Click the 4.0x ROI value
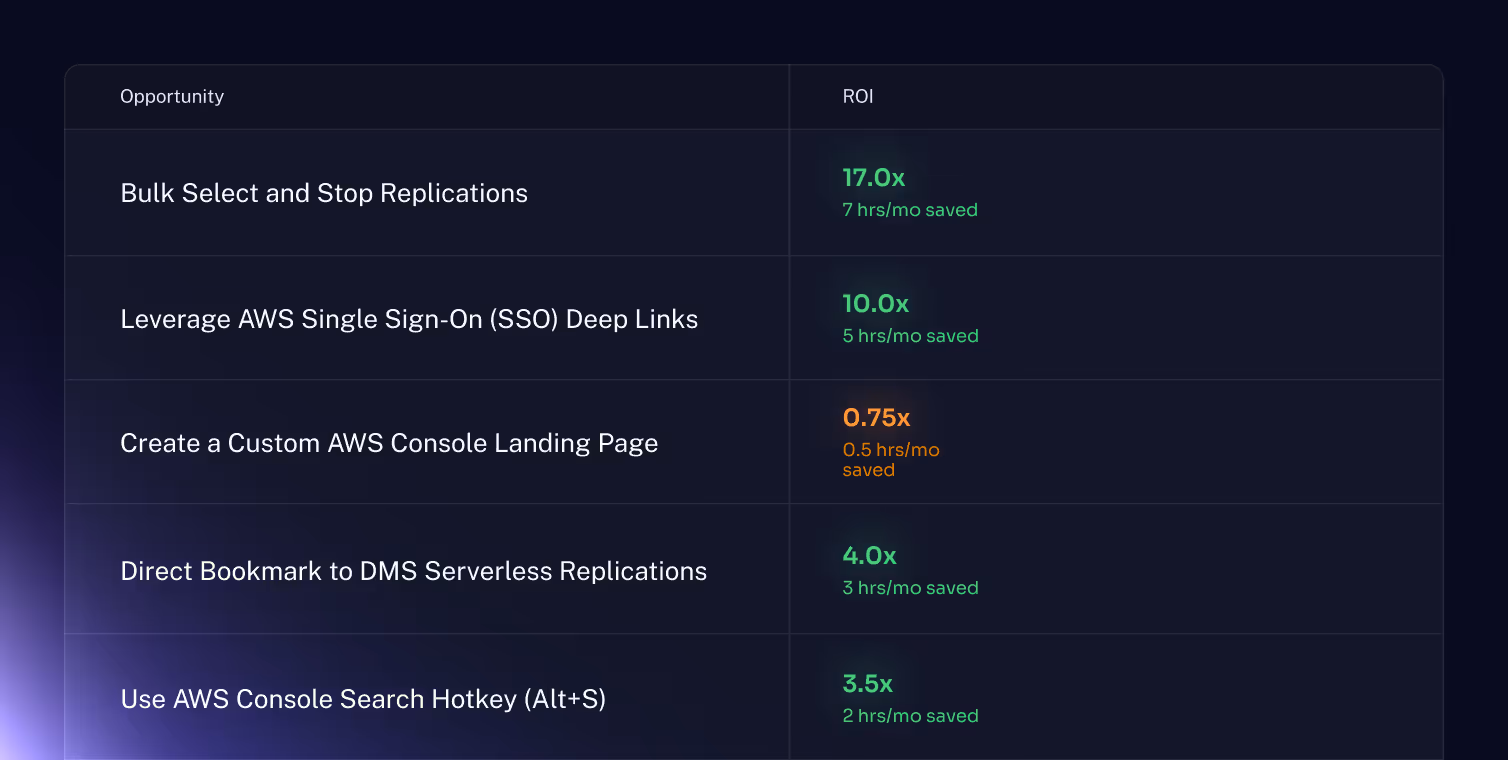 click(x=869, y=556)
